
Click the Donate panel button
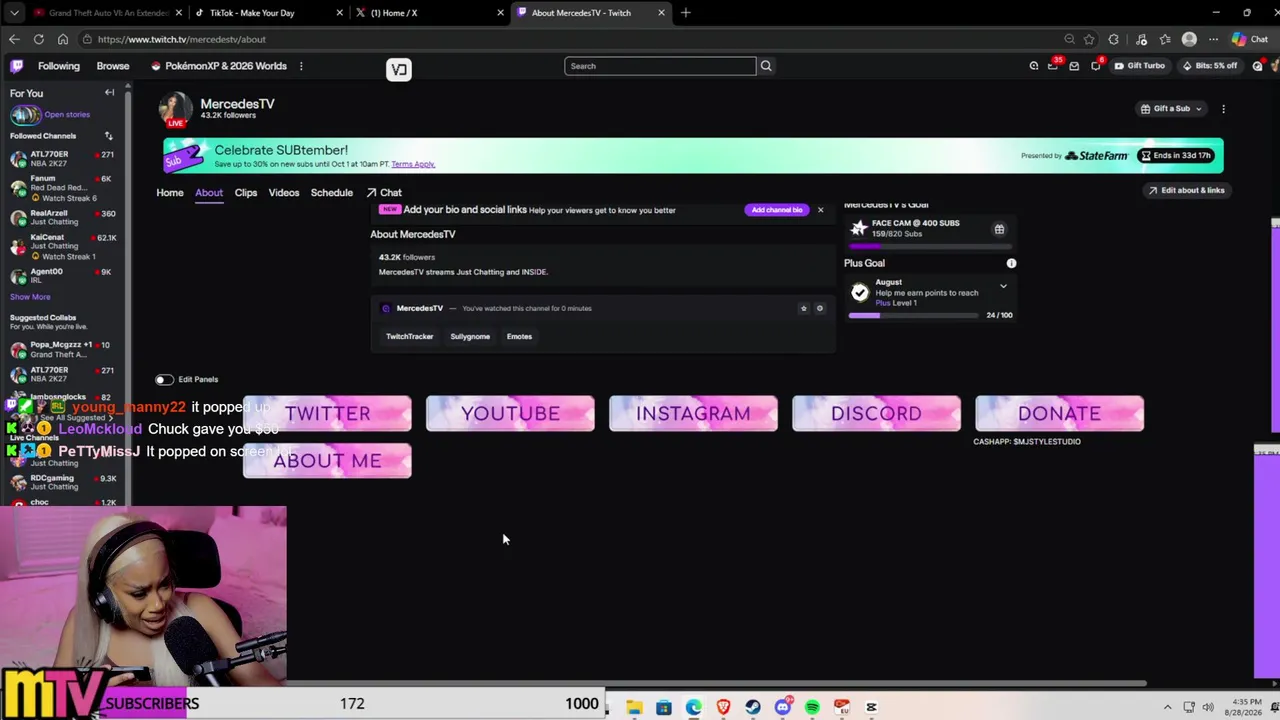(1059, 414)
